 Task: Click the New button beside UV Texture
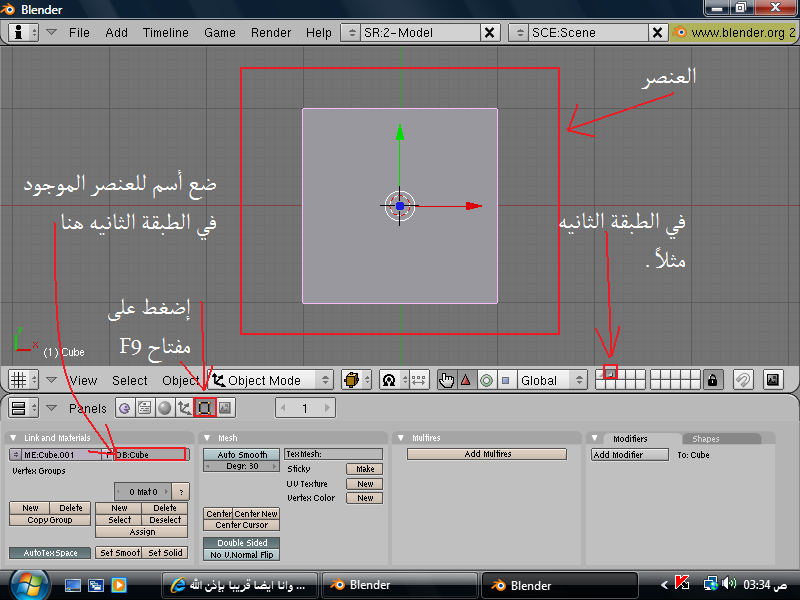click(x=365, y=484)
